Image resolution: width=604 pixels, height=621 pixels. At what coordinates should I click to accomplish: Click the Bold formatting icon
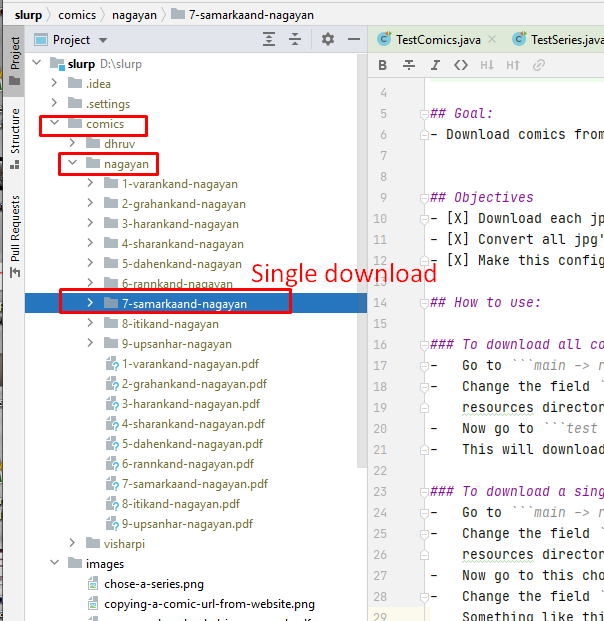[x=382, y=65]
